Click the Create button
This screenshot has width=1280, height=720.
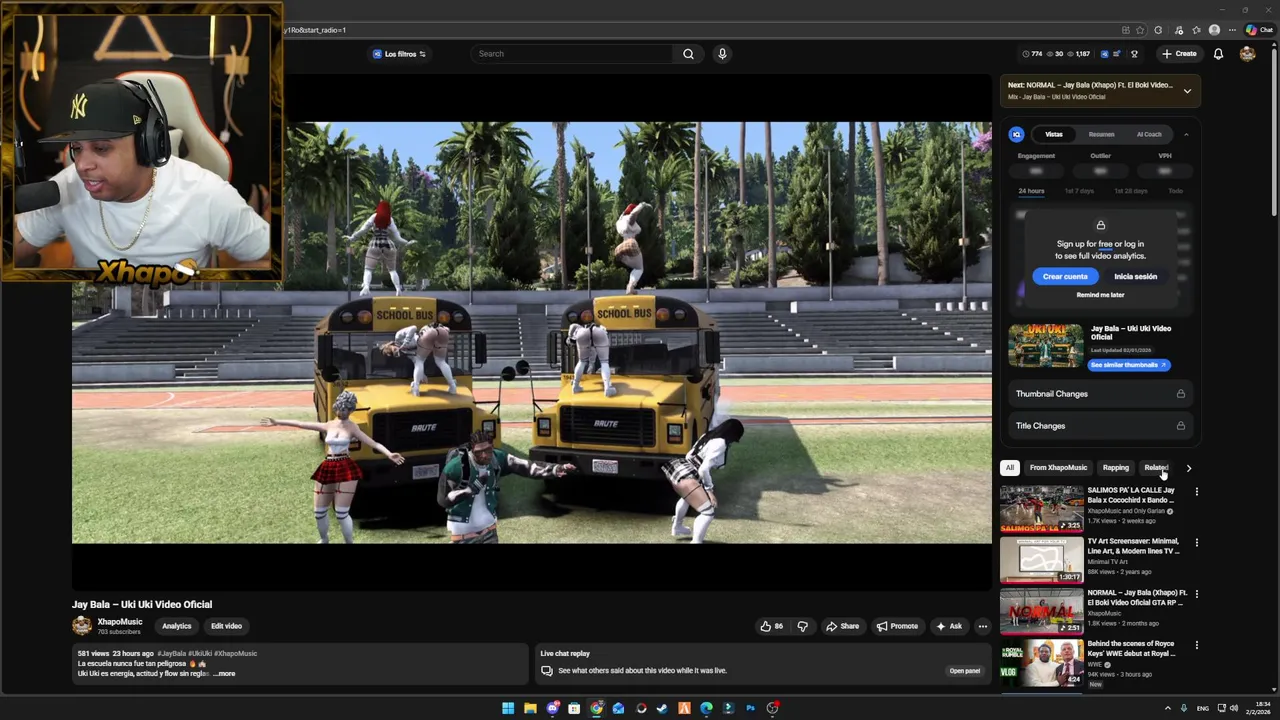pos(1179,54)
